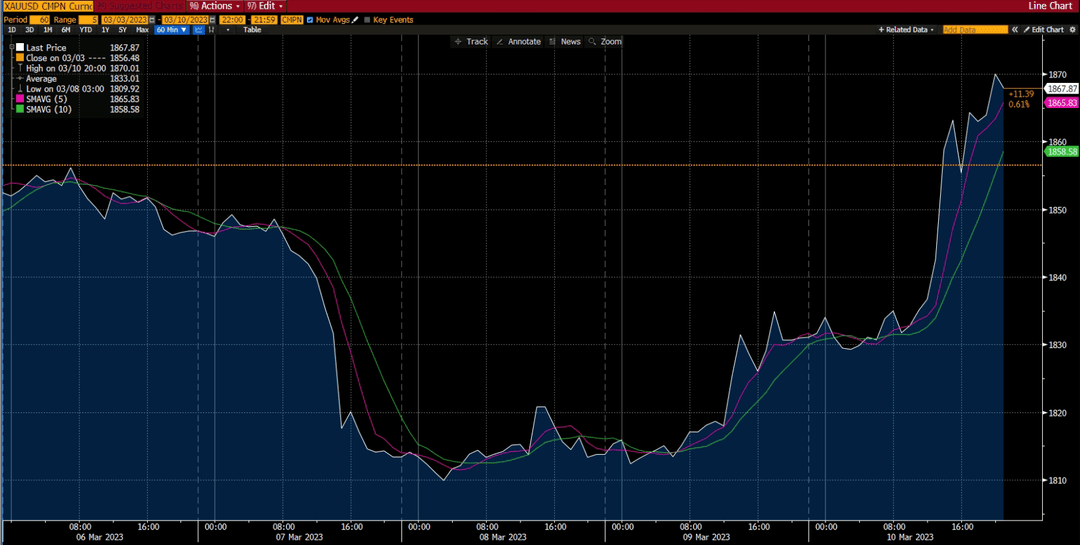Switch to the YTD range tab
The height and width of the screenshot is (545, 1080).
[85, 30]
